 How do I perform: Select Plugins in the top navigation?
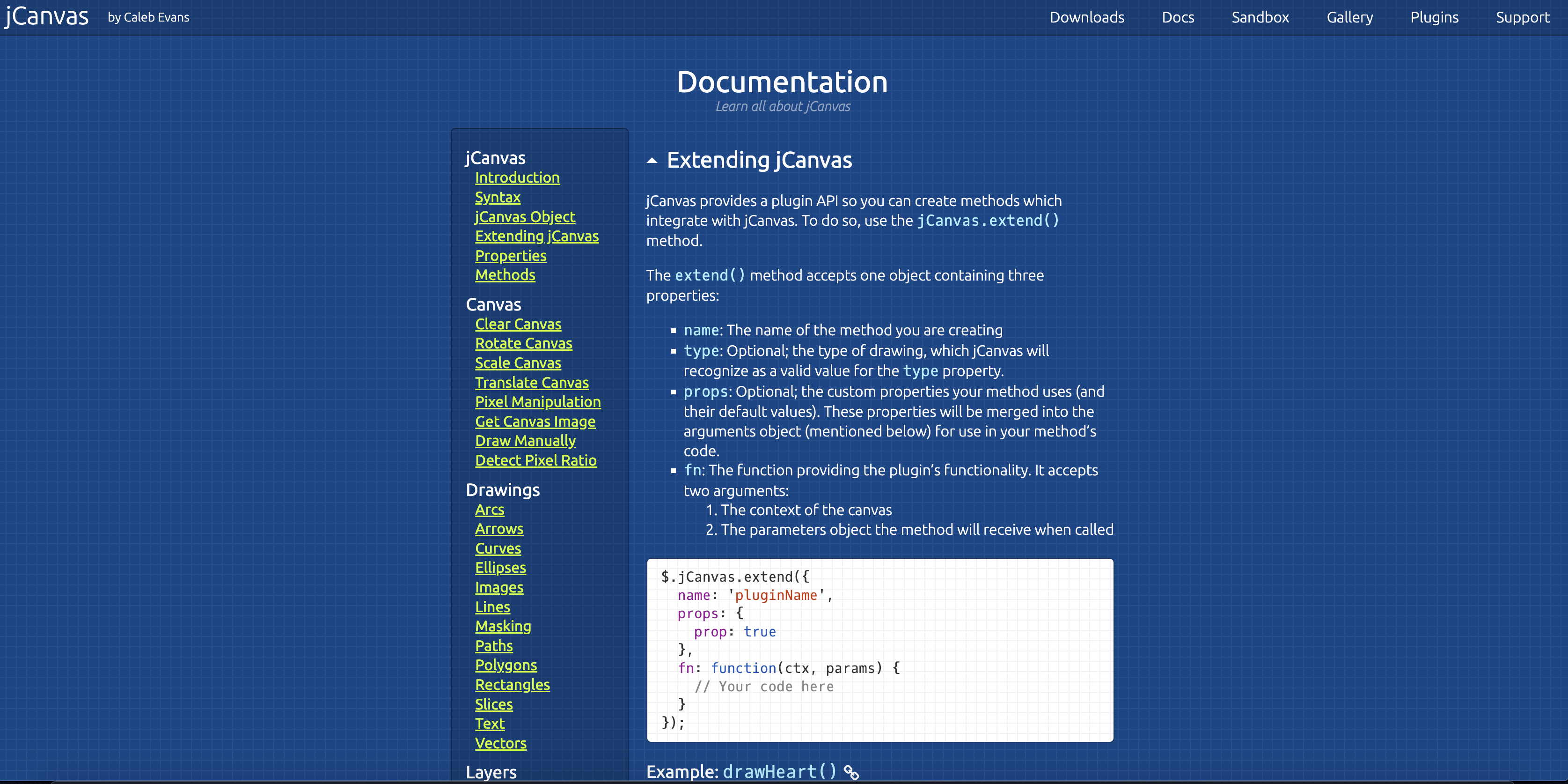(1434, 17)
